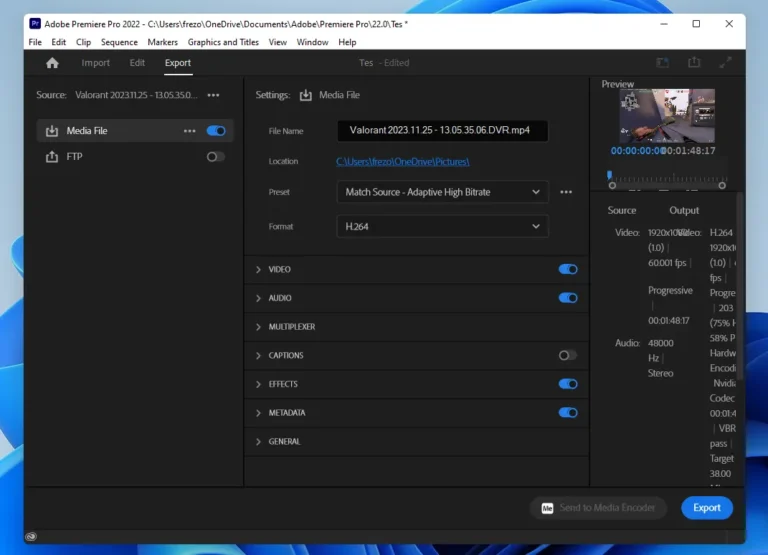Open the Help menu

(347, 42)
